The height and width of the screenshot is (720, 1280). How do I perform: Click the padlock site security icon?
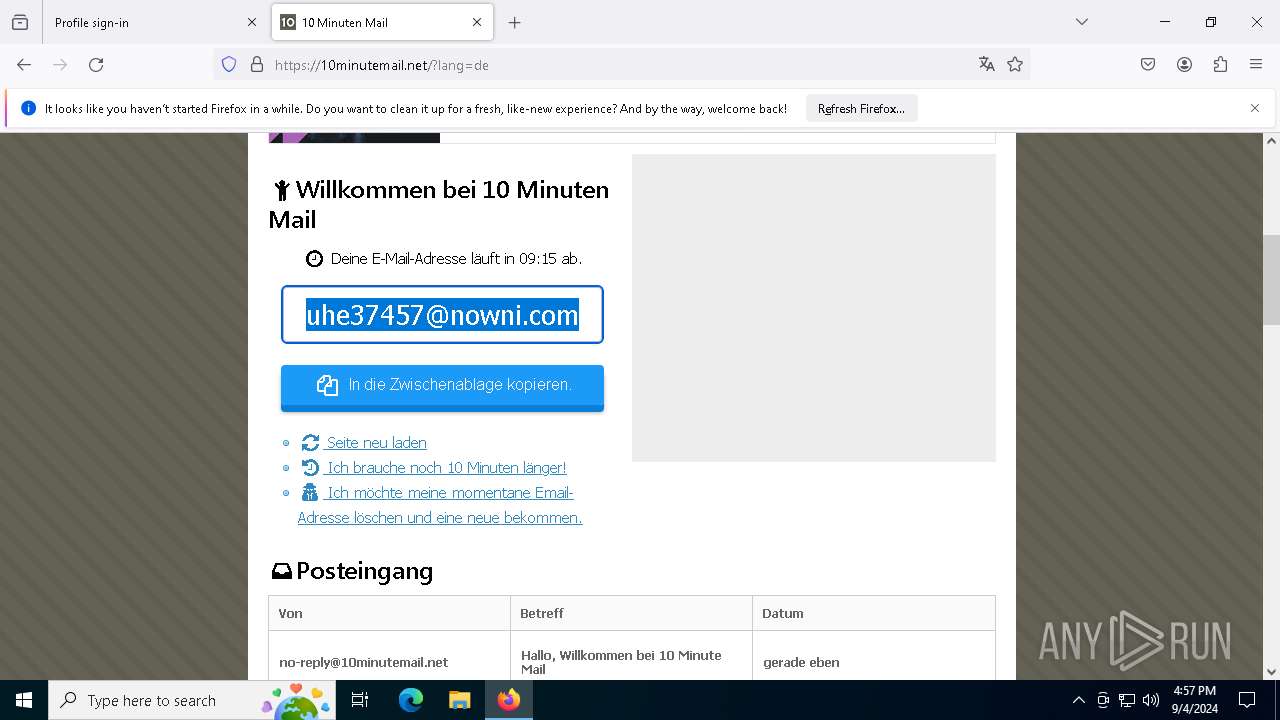(257, 65)
